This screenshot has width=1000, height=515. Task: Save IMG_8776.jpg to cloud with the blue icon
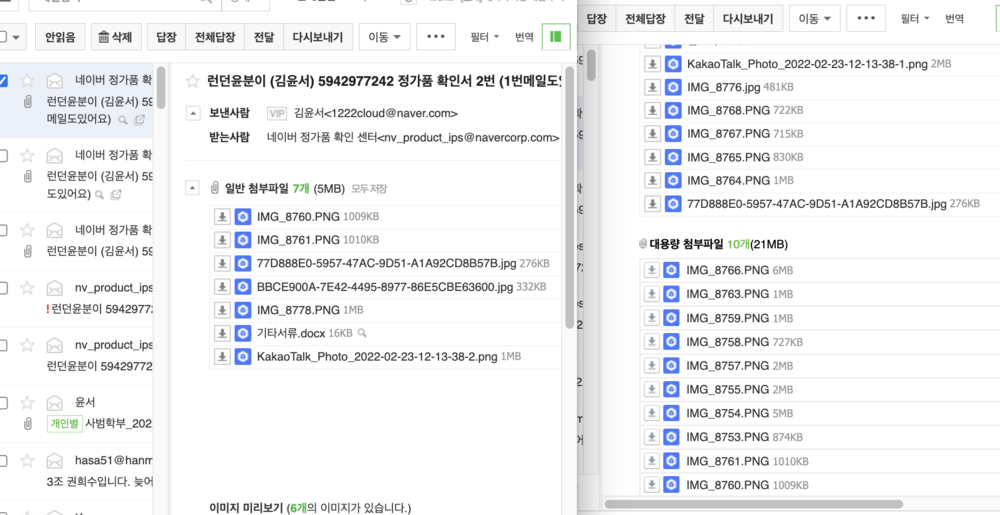[x=673, y=87]
